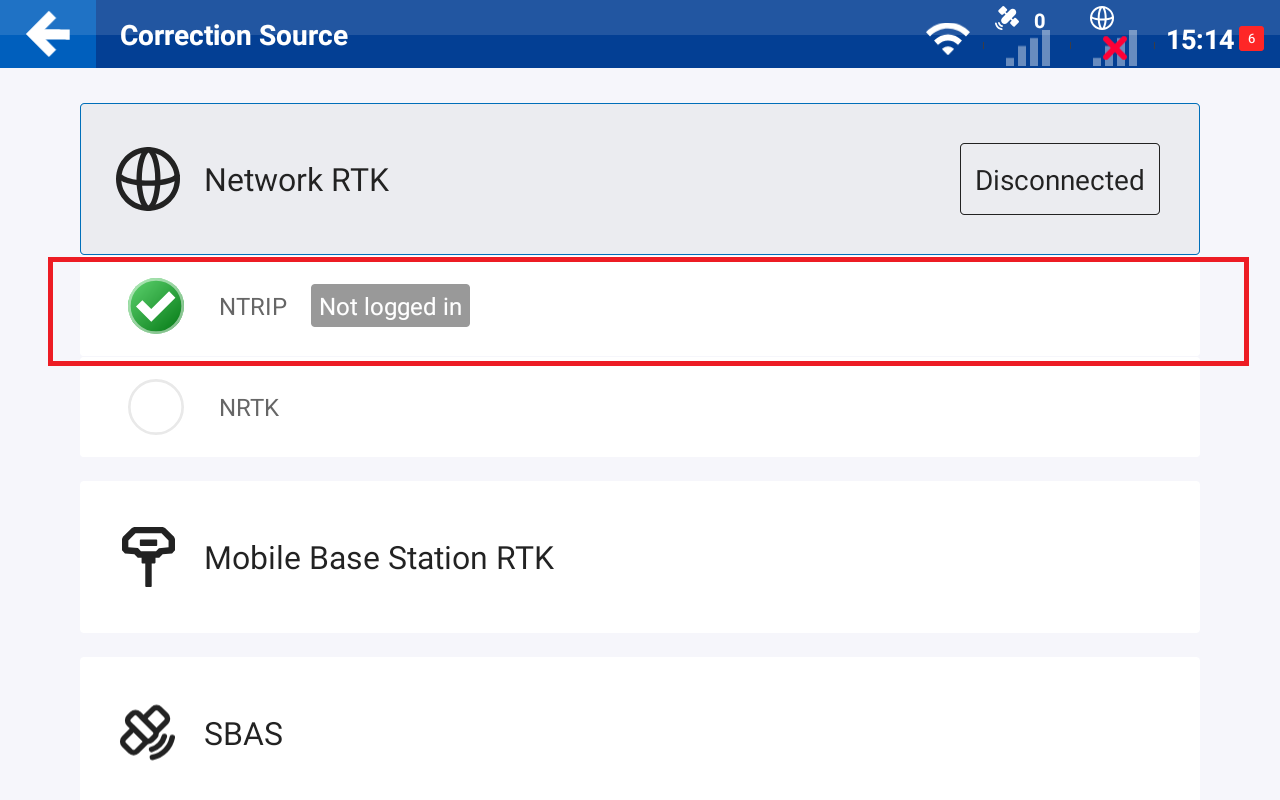Viewport: 1280px width, 800px height.
Task: Tap the 15:14 clock display
Action: pyautogui.click(x=1200, y=39)
